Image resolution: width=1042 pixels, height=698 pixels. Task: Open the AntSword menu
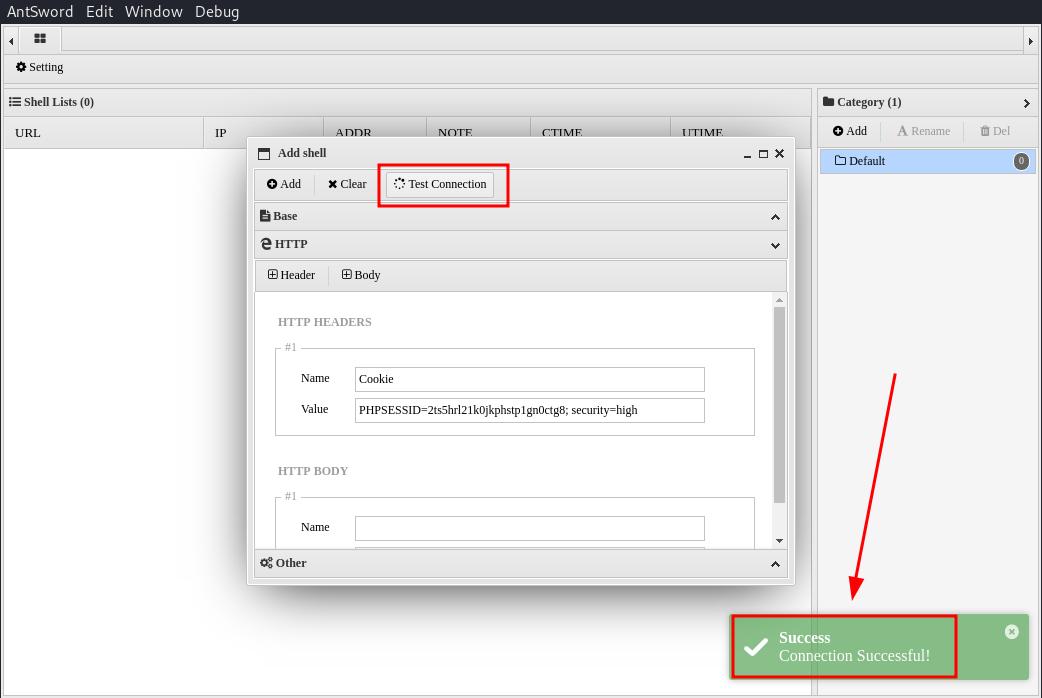40,11
